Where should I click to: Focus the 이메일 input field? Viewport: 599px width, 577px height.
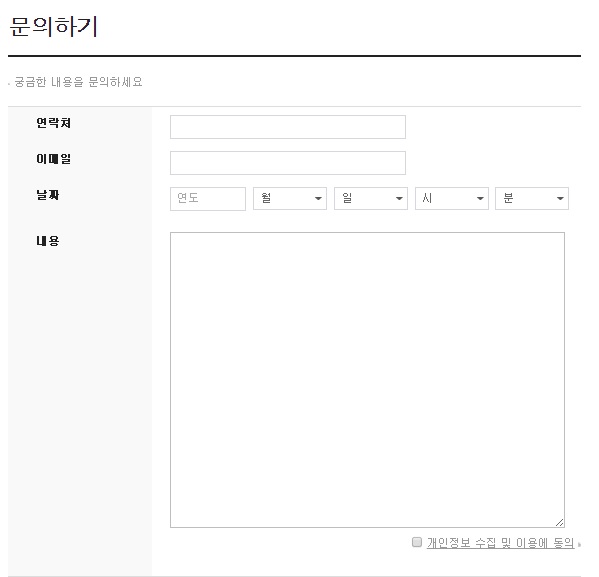point(288,163)
